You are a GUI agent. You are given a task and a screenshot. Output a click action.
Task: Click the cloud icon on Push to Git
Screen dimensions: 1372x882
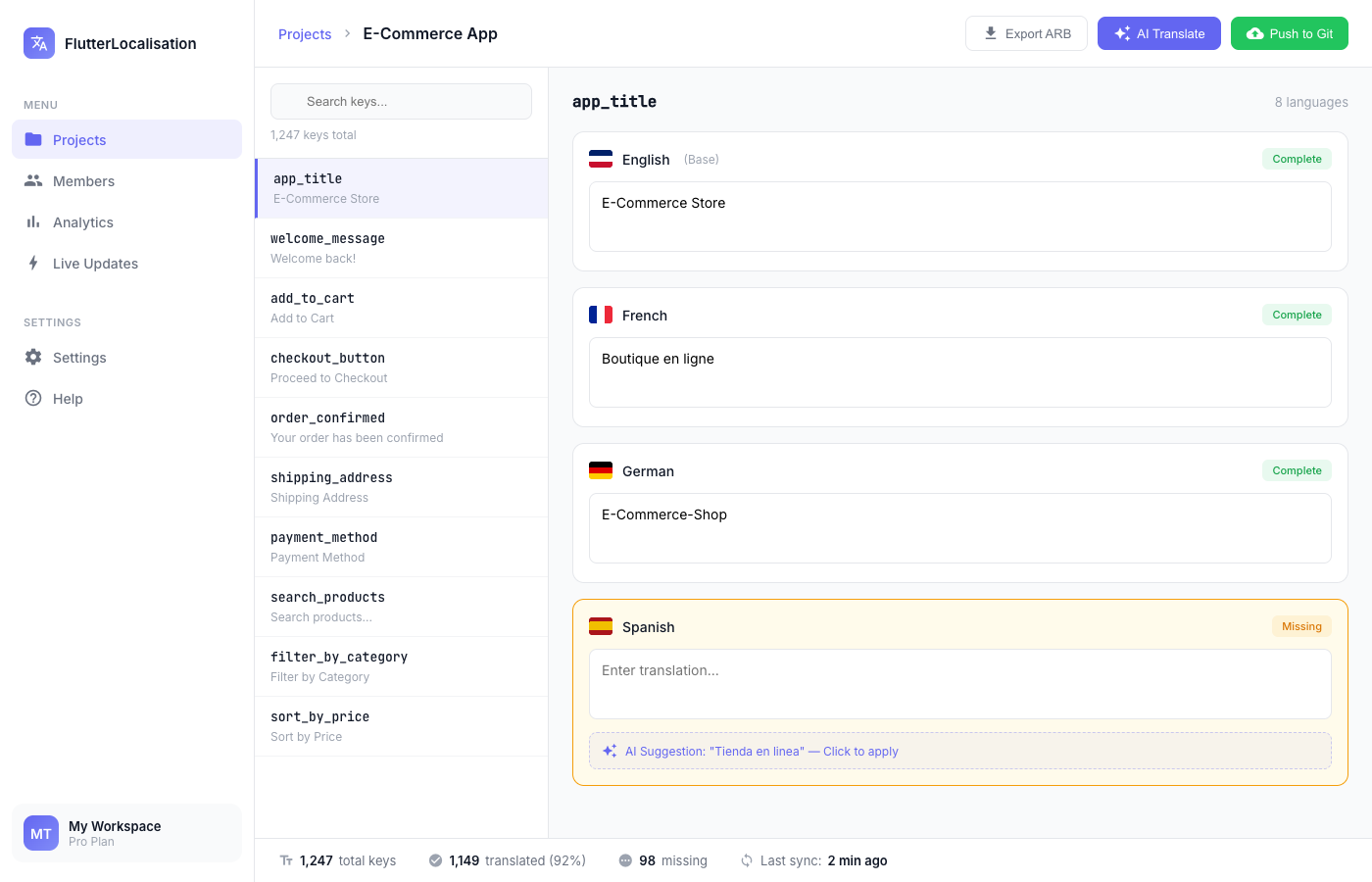(1255, 32)
